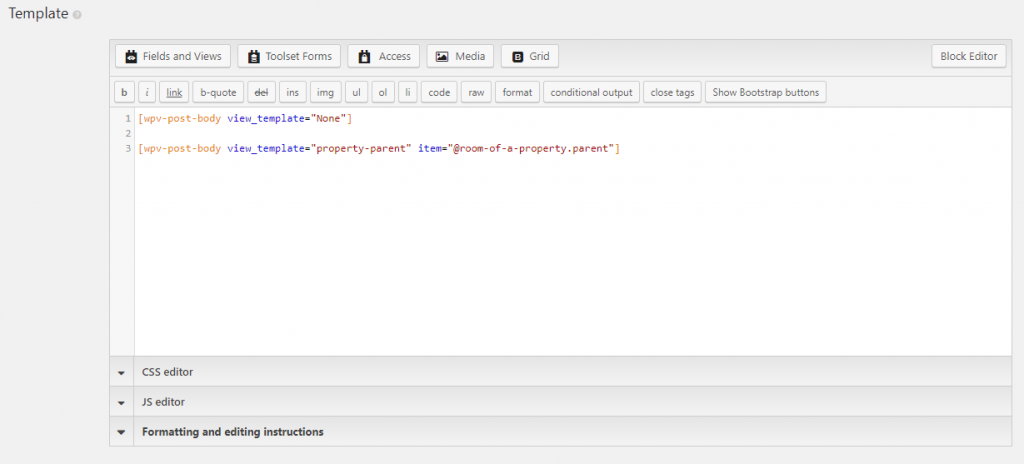The width and height of the screenshot is (1024, 464).
Task: Click the JS editor section title
Action: coord(163,402)
